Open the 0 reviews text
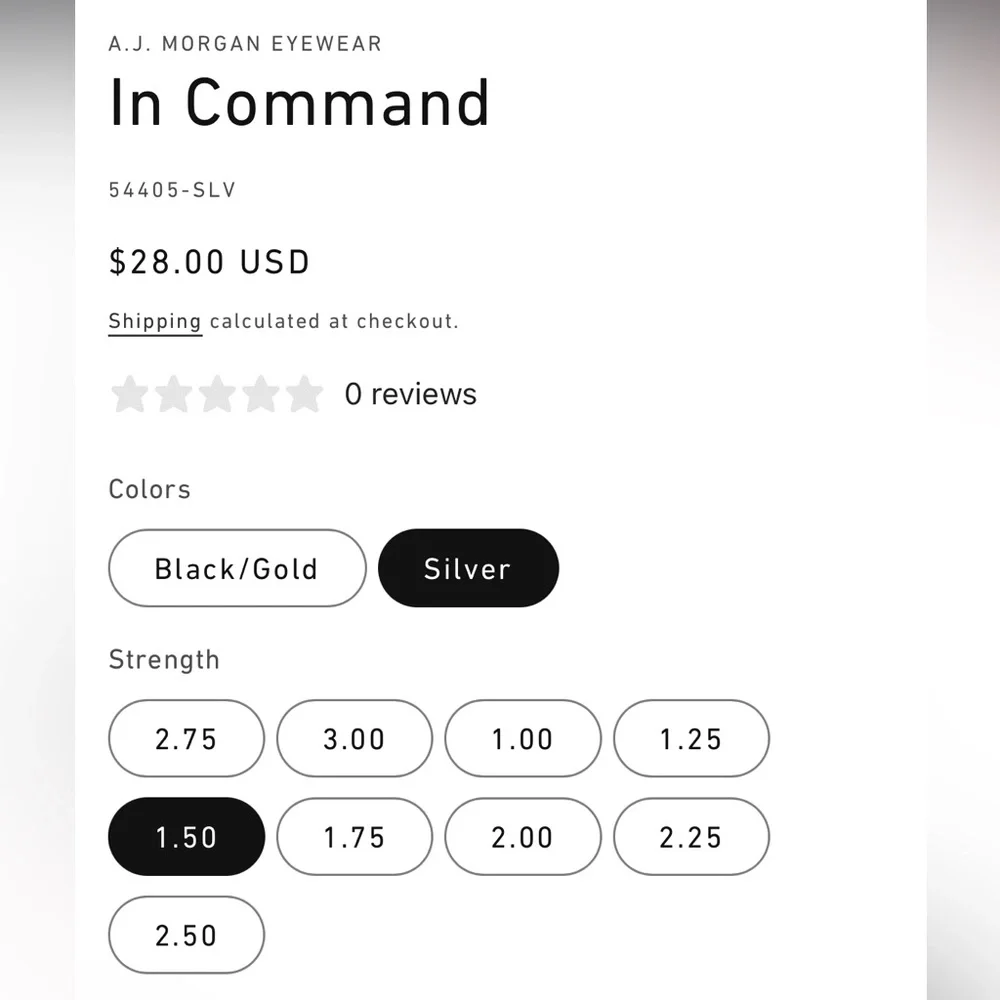 [x=411, y=394]
